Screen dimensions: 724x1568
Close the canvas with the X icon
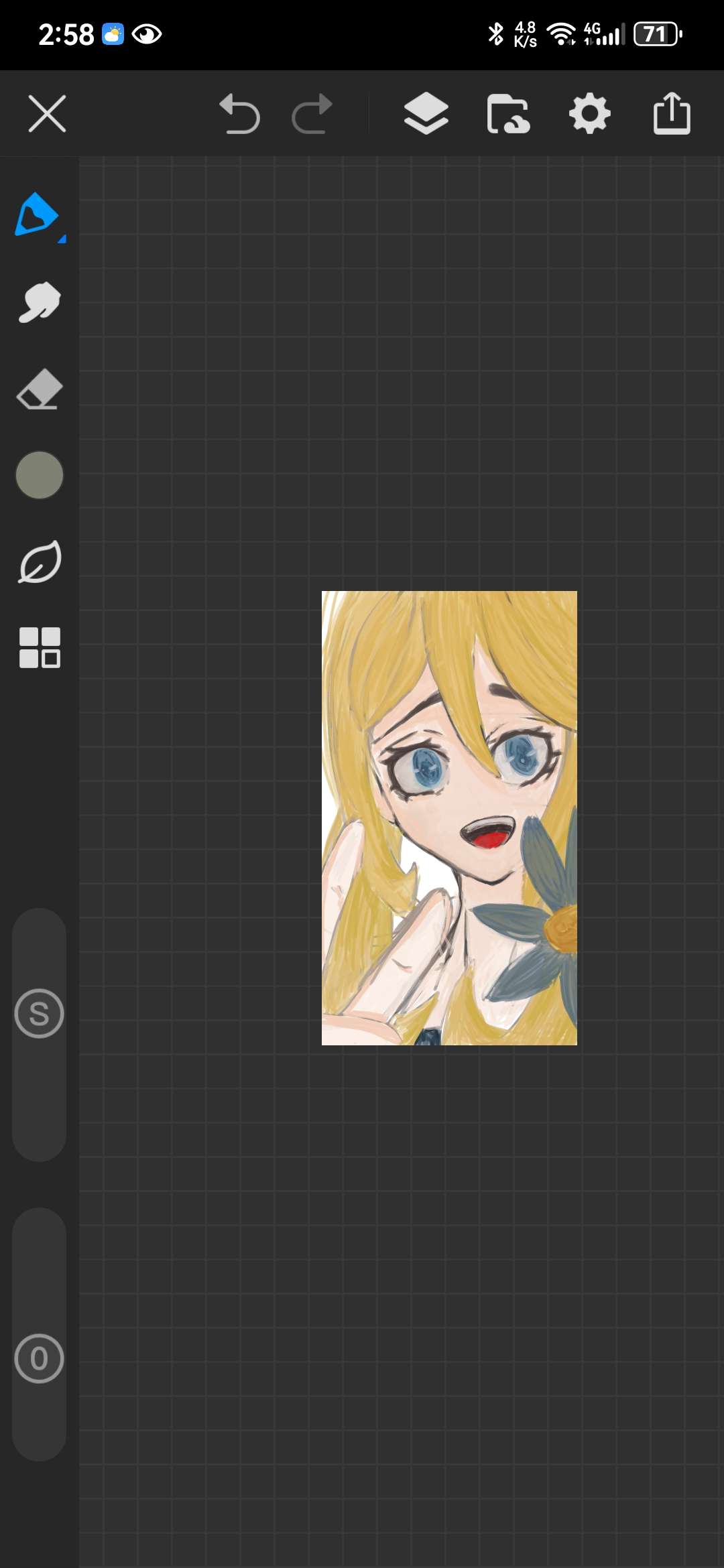tap(47, 114)
